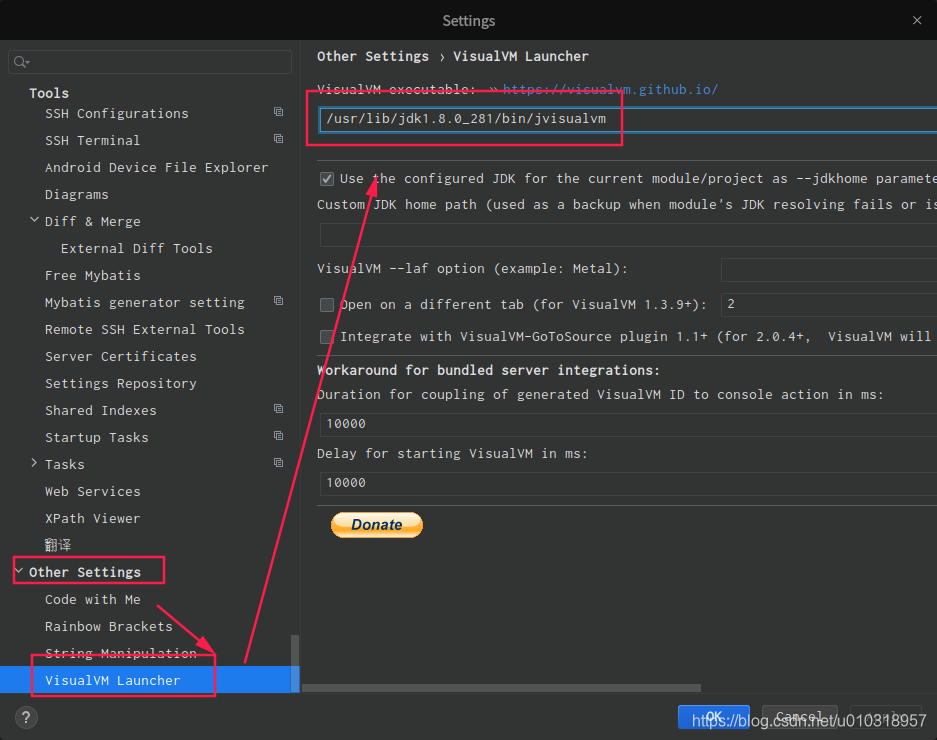Select External Diff Tools entry
The image size is (937, 740).
(136, 249)
